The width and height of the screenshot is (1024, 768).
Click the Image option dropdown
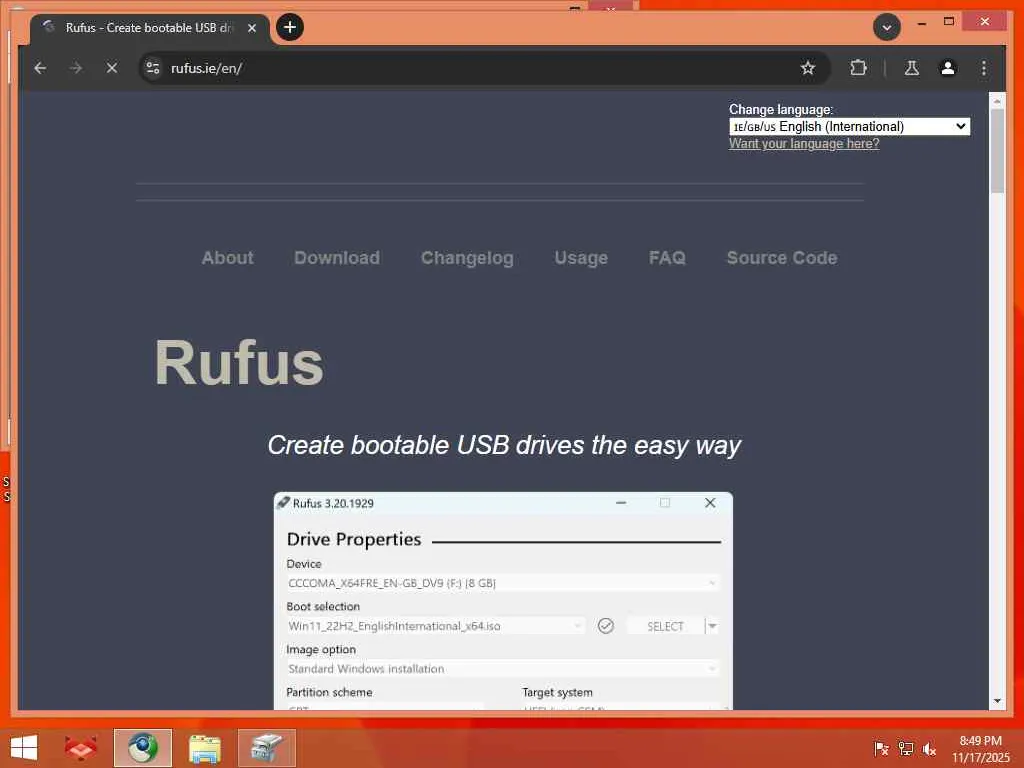click(503, 669)
